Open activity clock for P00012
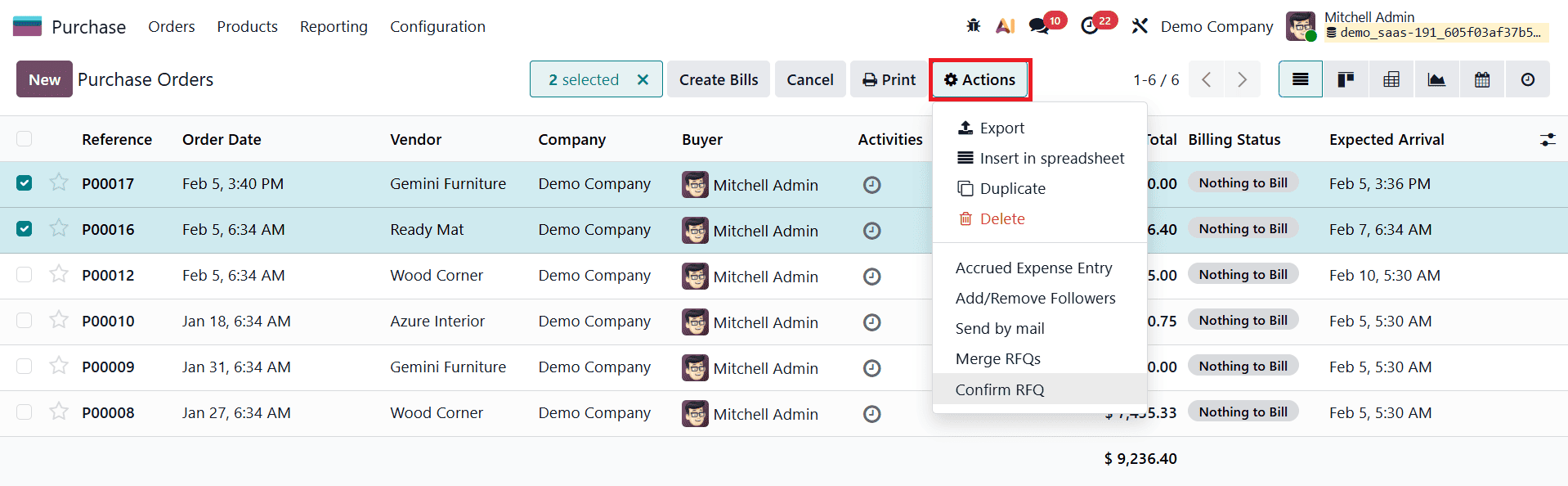Viewport: 1568px width, 486px height. pyautogui.click(x=872, y=277)
